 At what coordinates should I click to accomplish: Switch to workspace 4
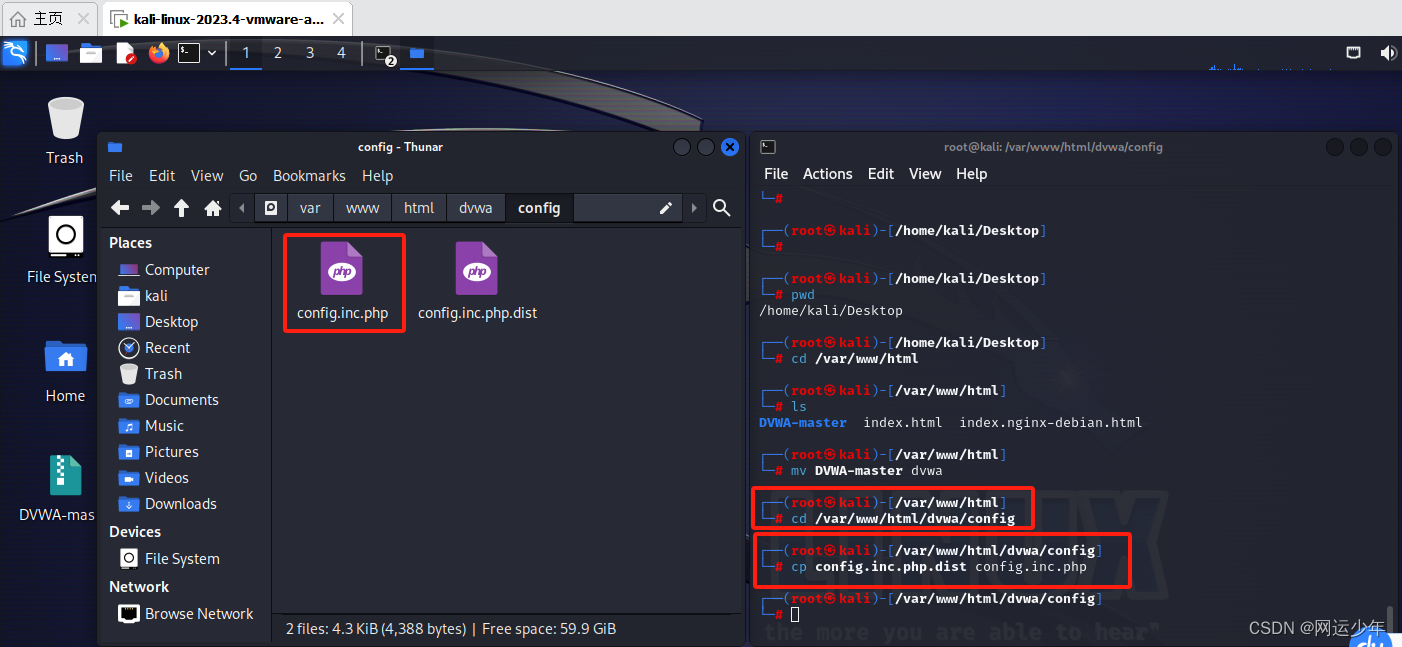tap(341, 53)
